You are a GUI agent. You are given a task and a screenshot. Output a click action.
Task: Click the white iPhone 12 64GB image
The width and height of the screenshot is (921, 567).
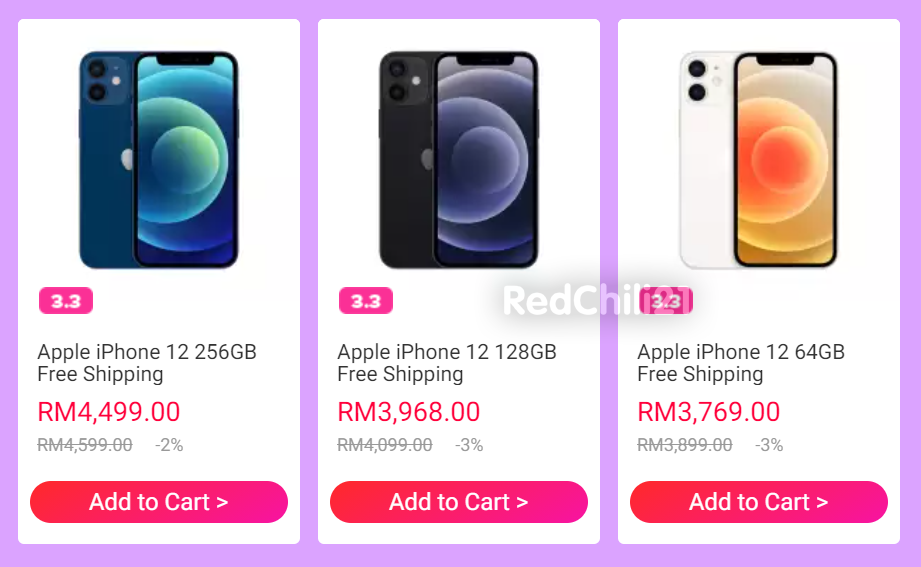click(759, 160)
